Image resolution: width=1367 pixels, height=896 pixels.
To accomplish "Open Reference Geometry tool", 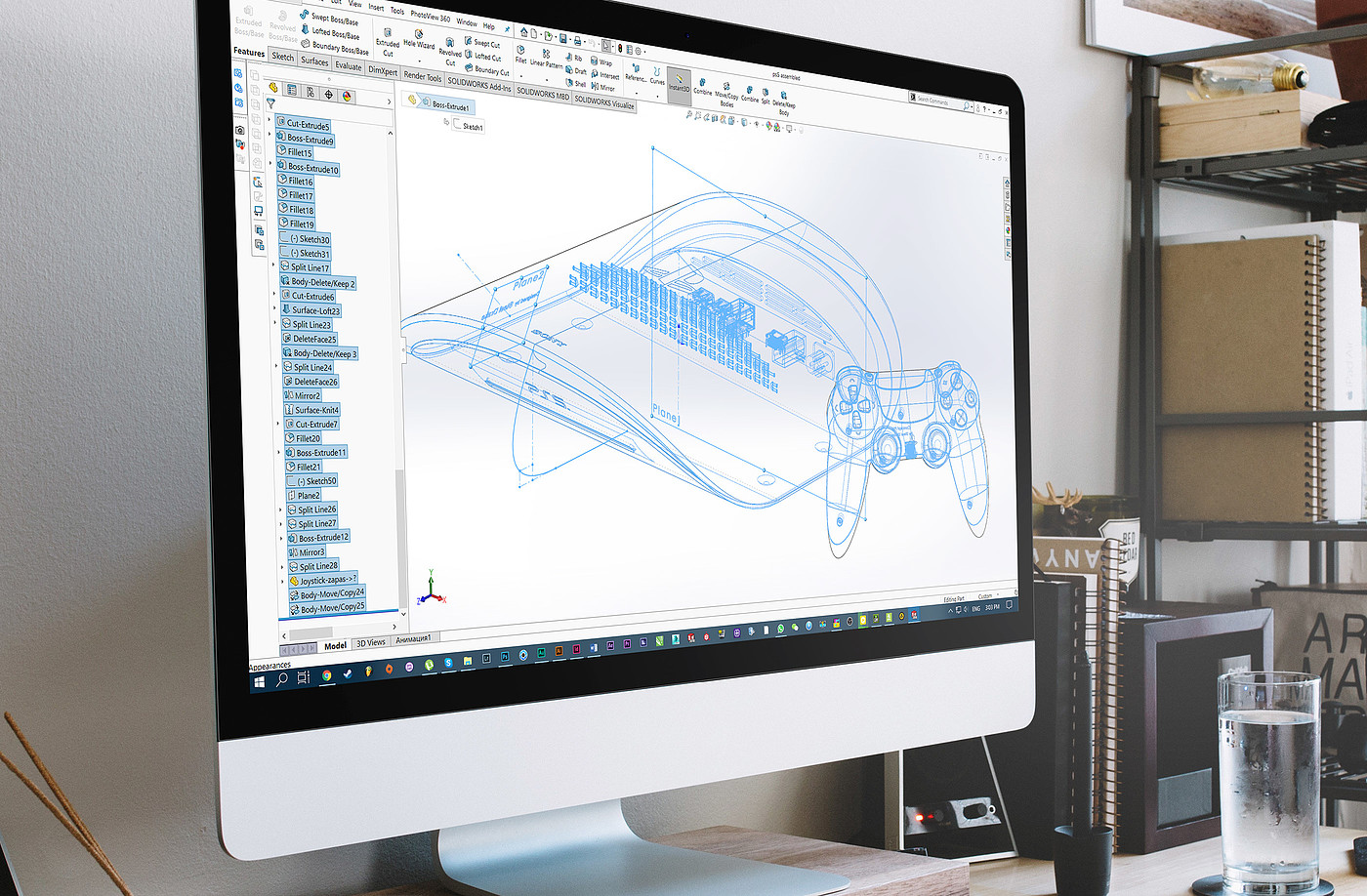I will [635, 73].
